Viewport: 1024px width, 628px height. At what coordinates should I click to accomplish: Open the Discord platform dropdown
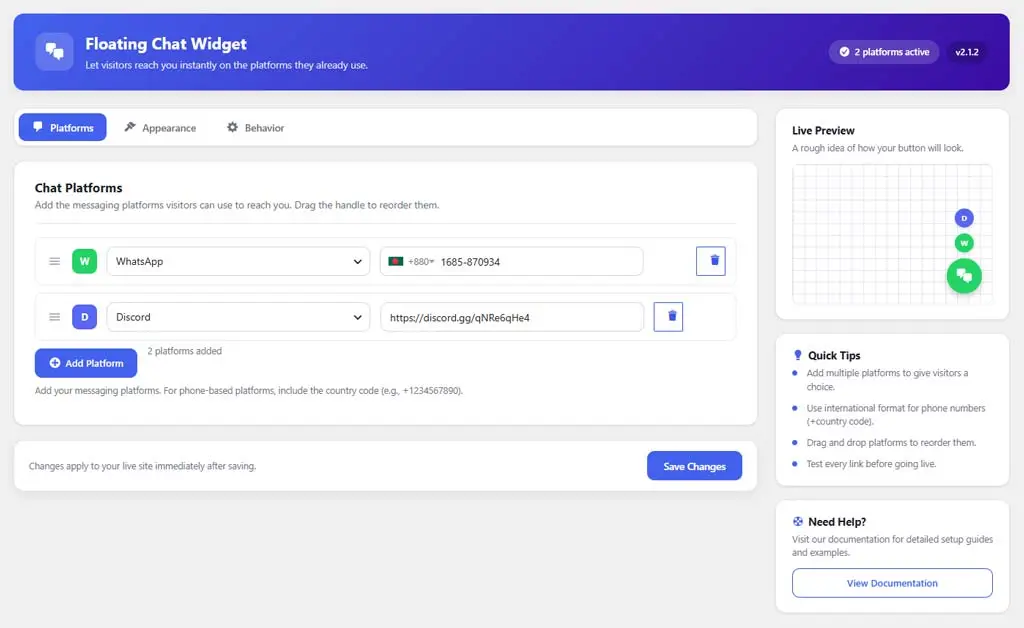(x=238, y=317)
